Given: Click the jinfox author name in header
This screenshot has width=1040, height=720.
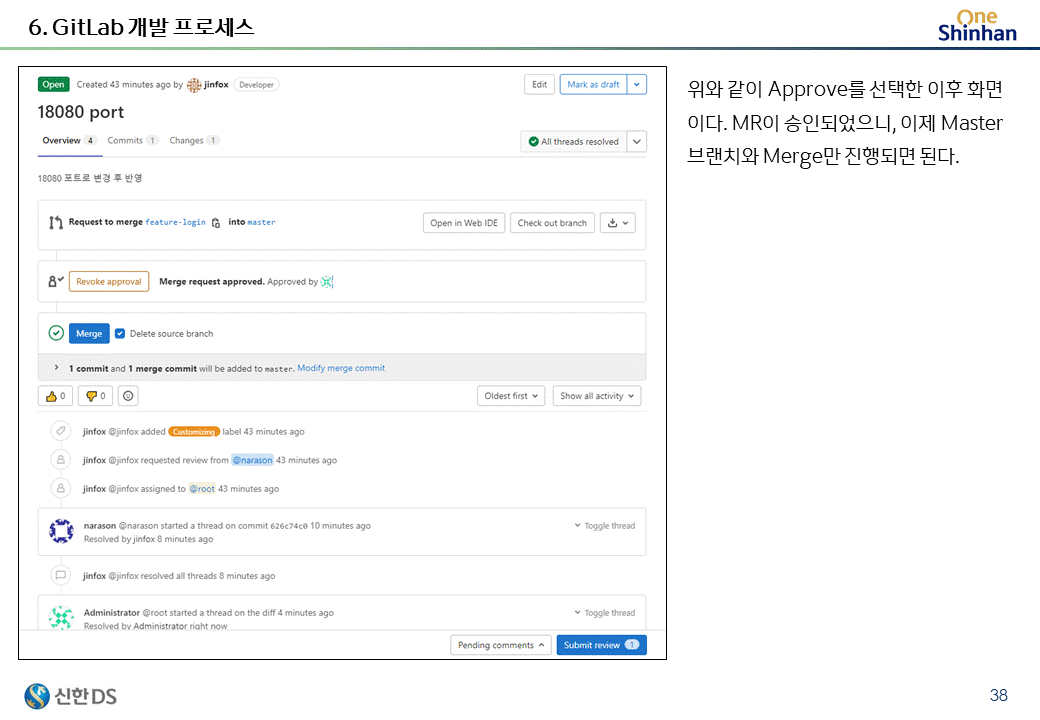Looking at the screenshot, I should click(x=216, y=85).
